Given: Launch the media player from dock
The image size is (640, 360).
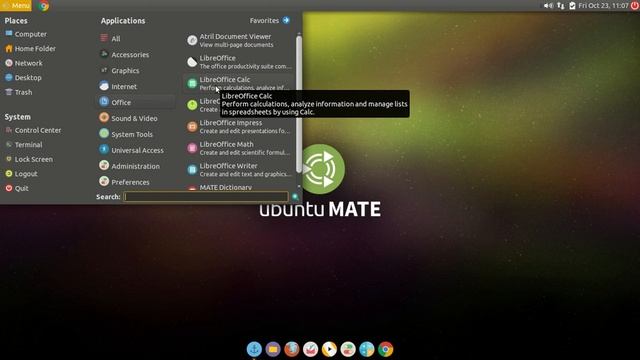Looking at the screenshot, I should (329, 349).
